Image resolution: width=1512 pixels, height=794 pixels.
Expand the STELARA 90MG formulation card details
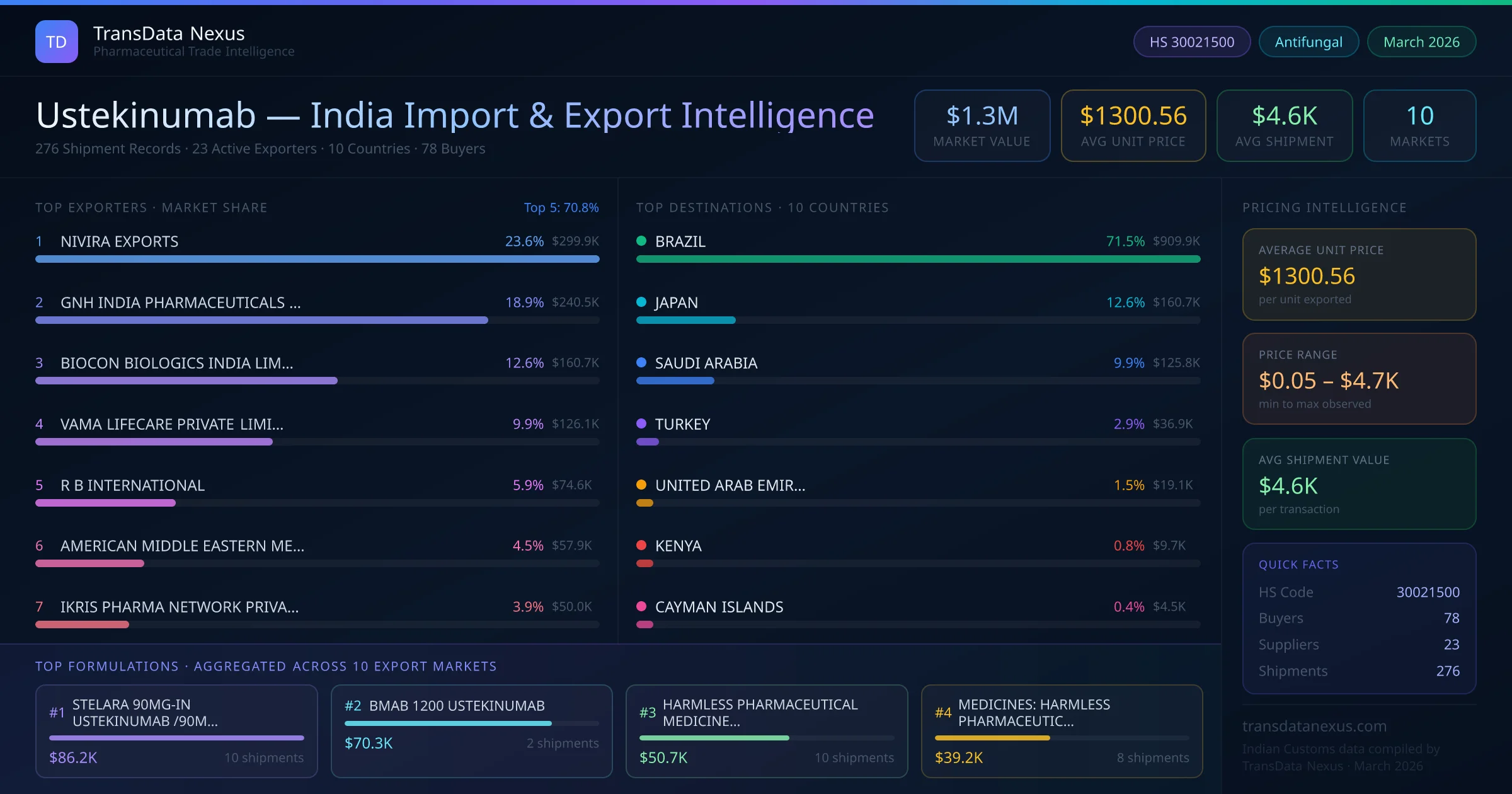tap(176, 731)
